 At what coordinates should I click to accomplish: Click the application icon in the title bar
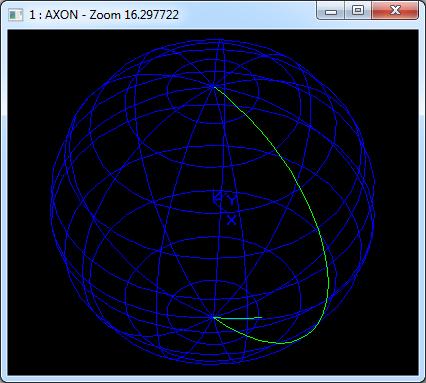pyautogui.click(x=15, y=15)
